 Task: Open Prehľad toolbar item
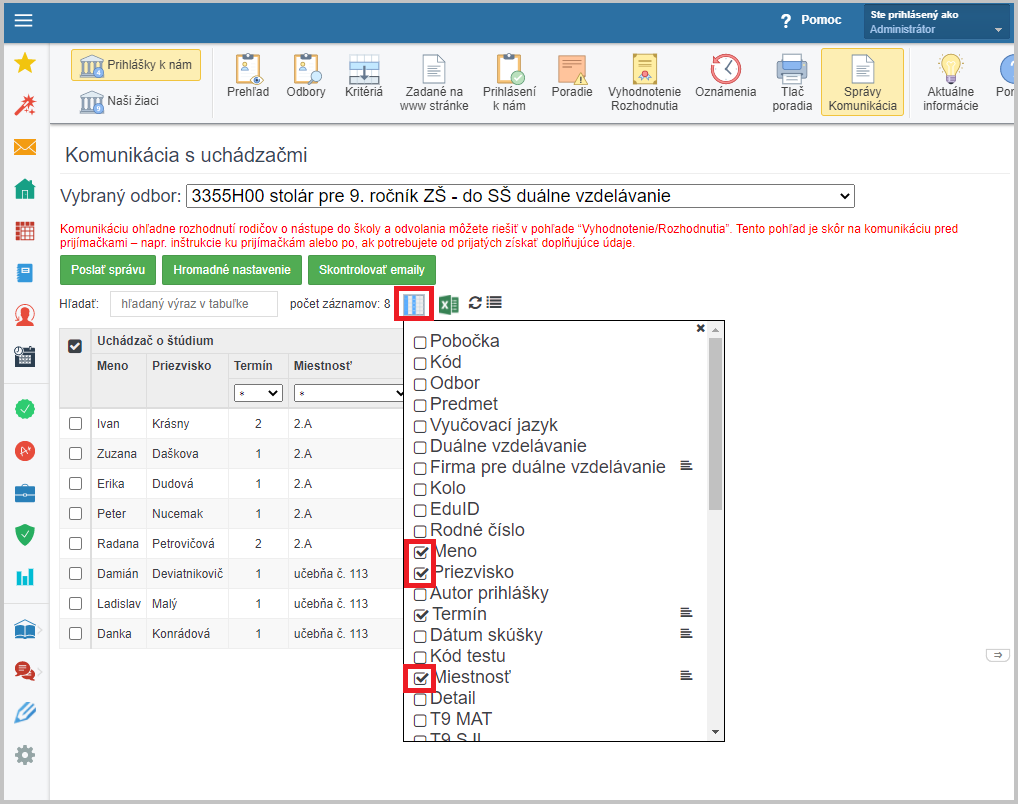tap(248, 77)
